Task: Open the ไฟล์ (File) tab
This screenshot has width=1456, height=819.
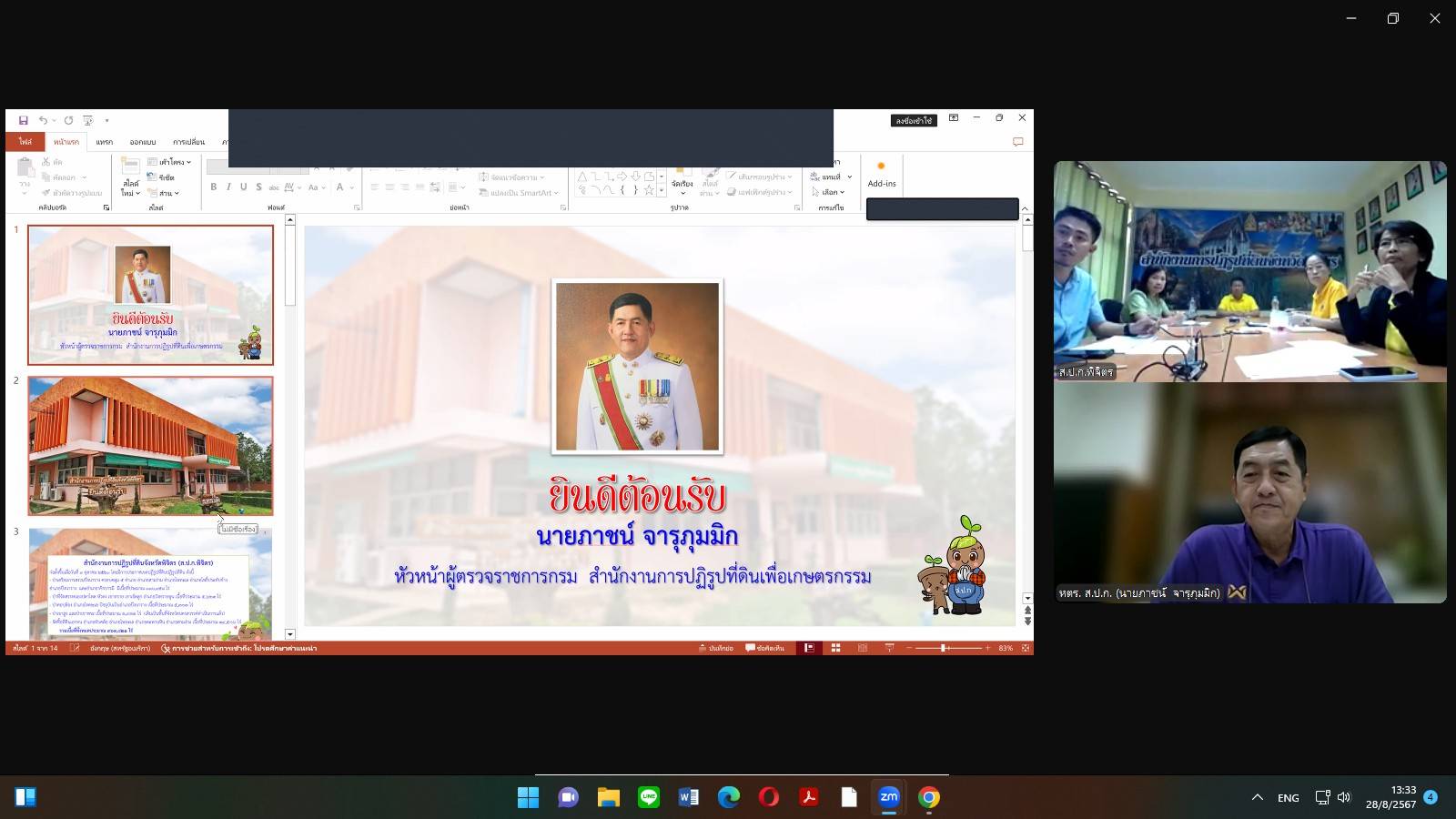Action: [25, 142]
